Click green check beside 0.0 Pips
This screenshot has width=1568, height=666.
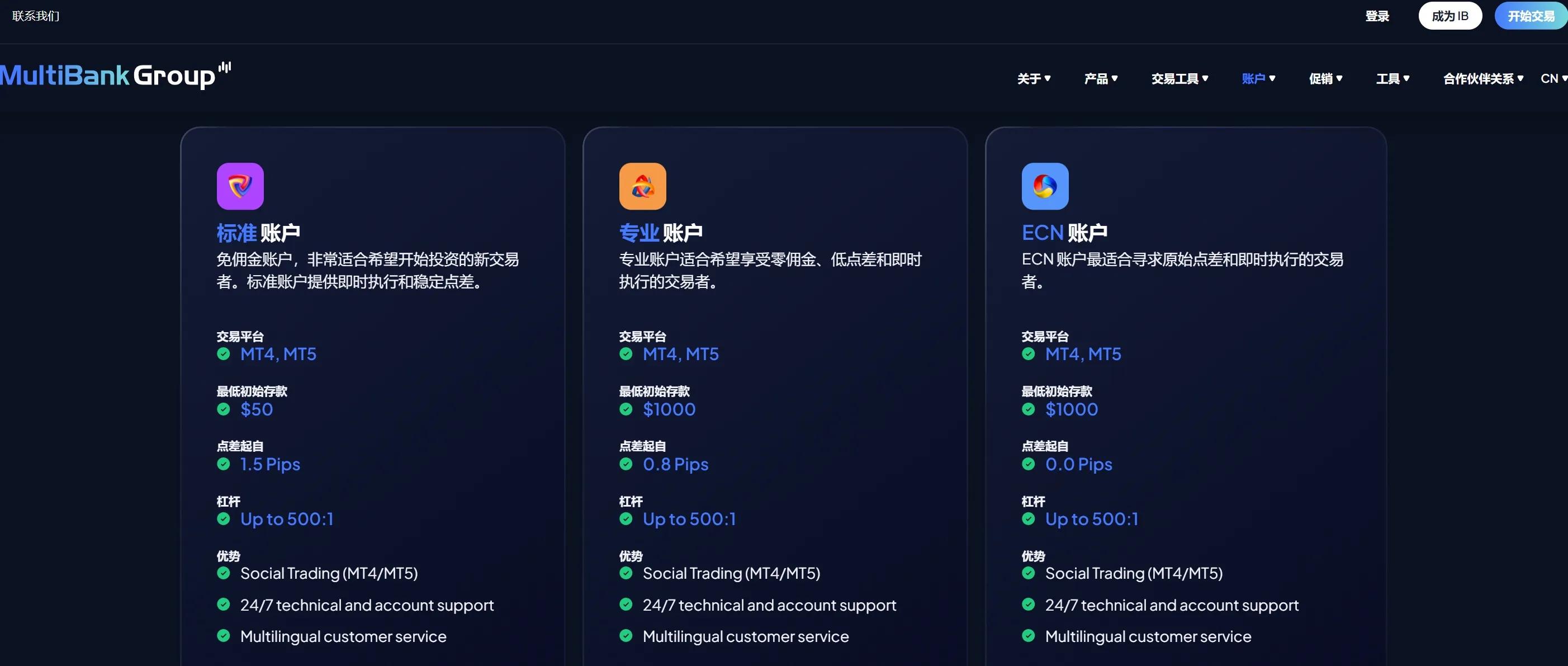(x=1028, y=464)
